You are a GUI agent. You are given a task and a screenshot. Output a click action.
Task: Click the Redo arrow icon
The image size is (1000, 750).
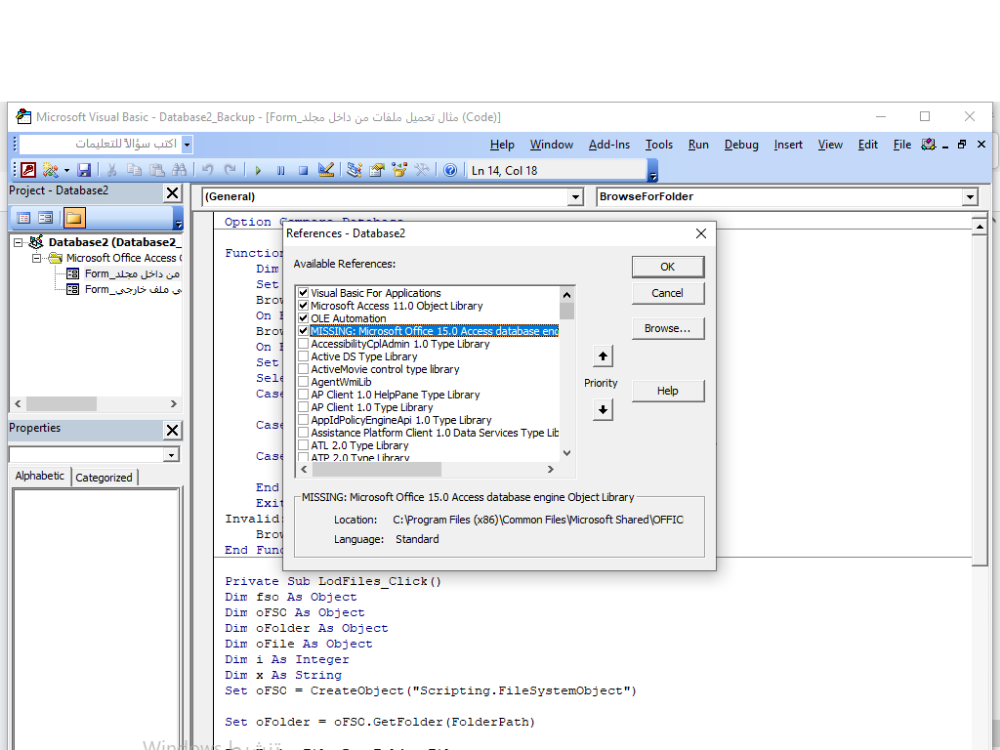pyautogui.click(x=230, y=170)
